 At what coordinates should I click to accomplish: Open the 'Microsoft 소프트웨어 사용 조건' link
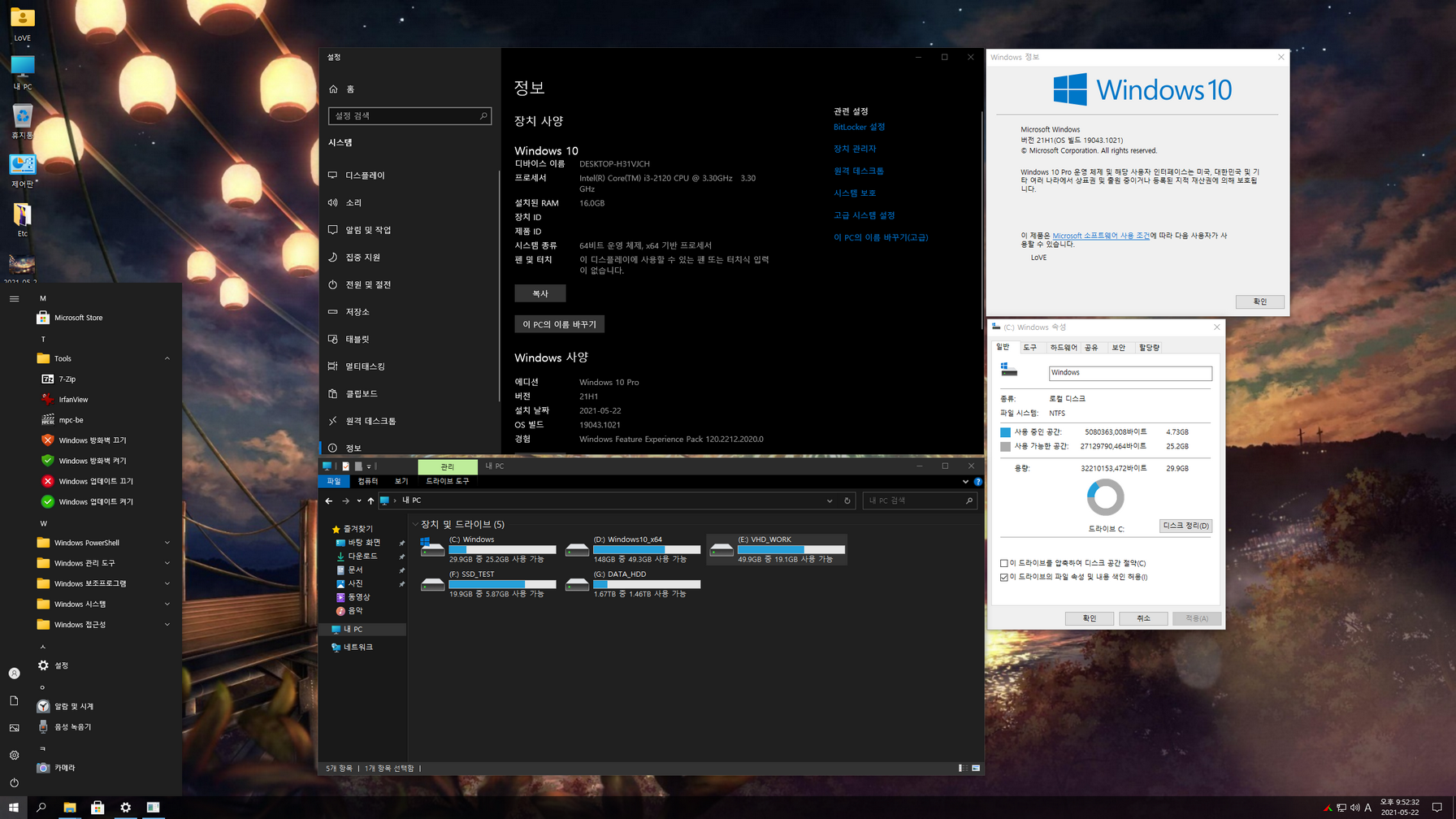1101,236
